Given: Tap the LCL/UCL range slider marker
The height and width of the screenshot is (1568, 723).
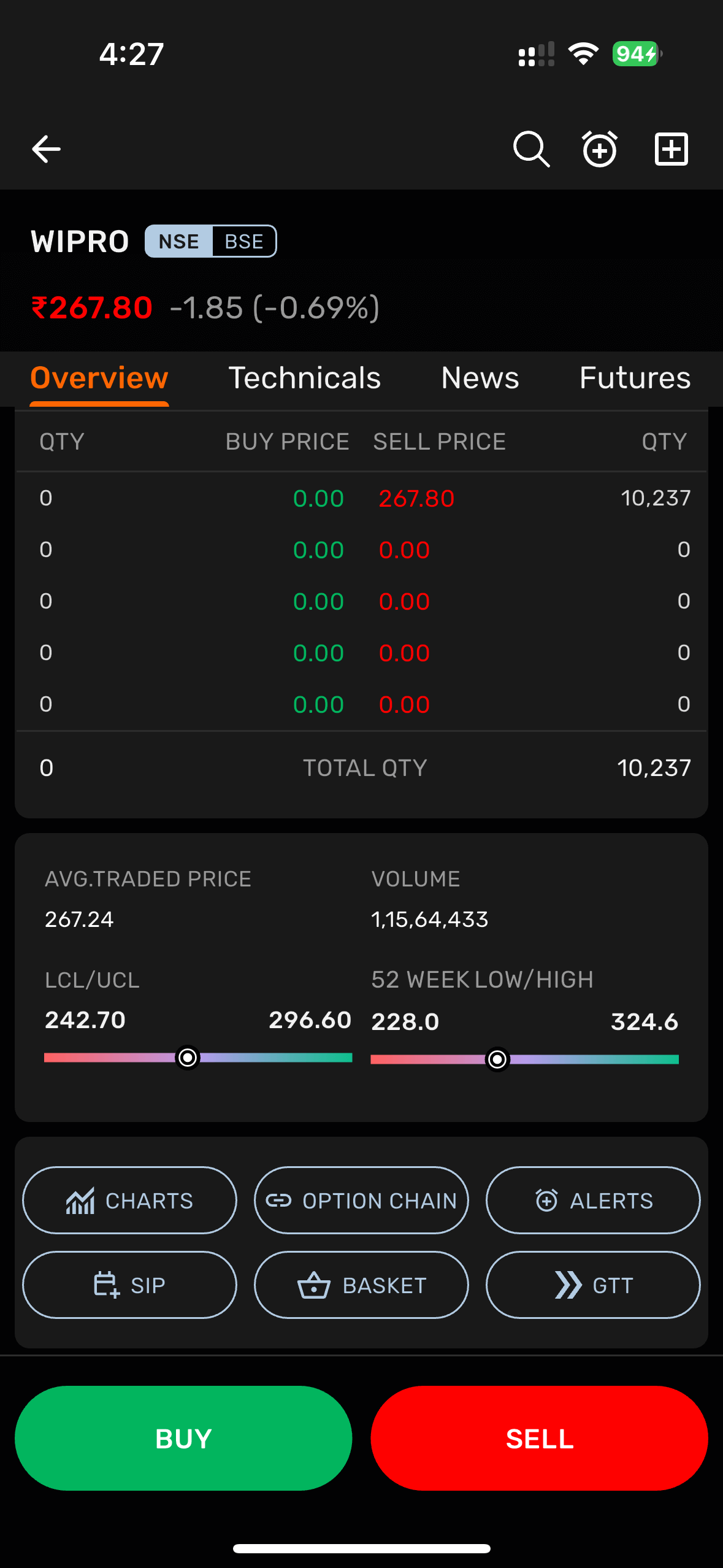Looking at the screenshot, I should pos(188,1058).
